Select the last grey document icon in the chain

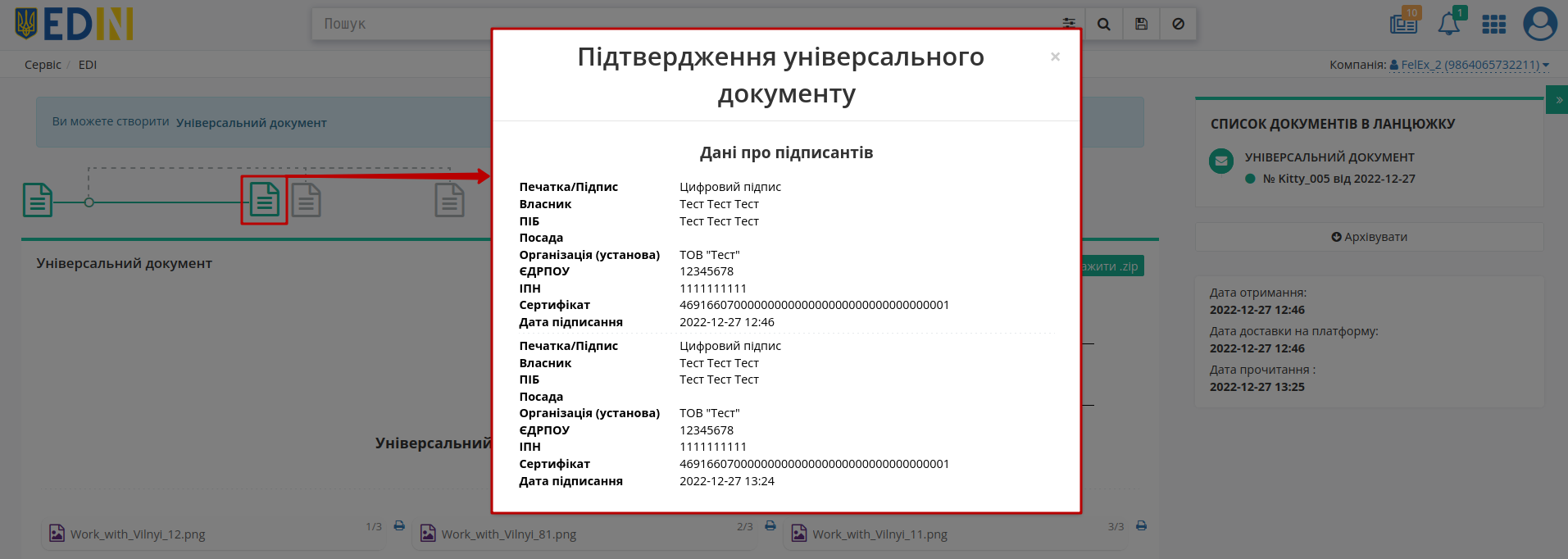pyautogui.click(x=449, y=200)
